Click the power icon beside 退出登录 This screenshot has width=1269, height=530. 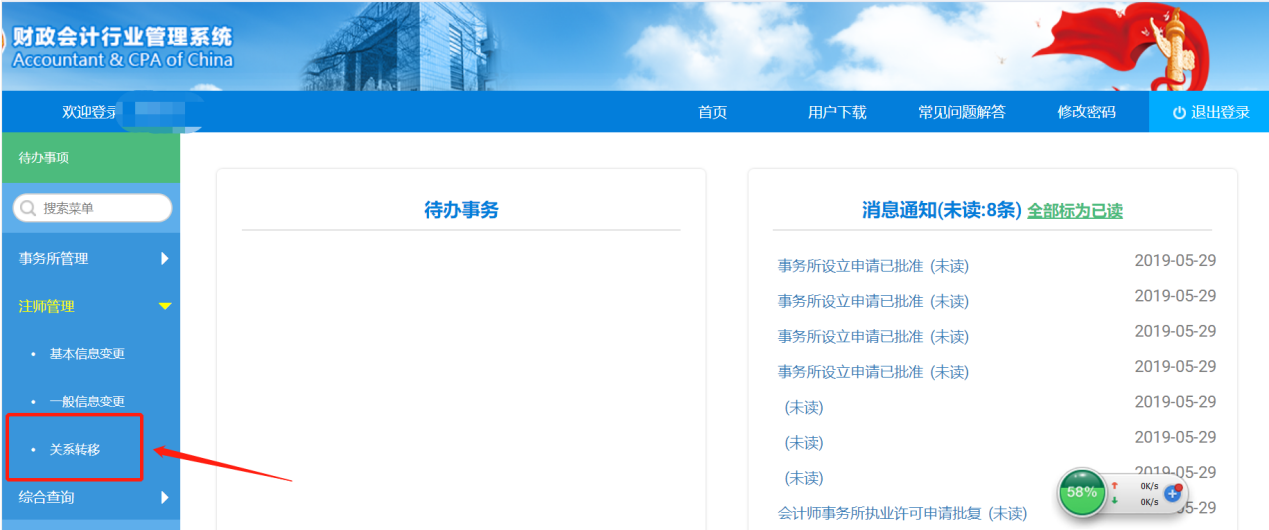click(1179, 112)
